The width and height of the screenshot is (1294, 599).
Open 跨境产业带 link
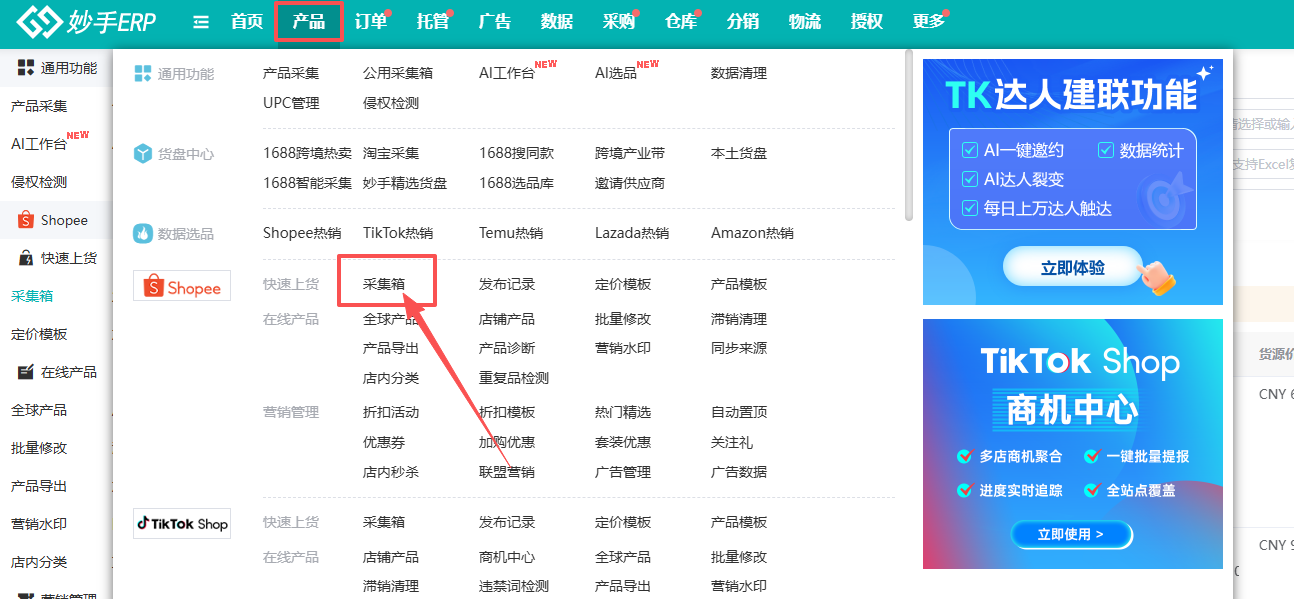pos(630,153)
